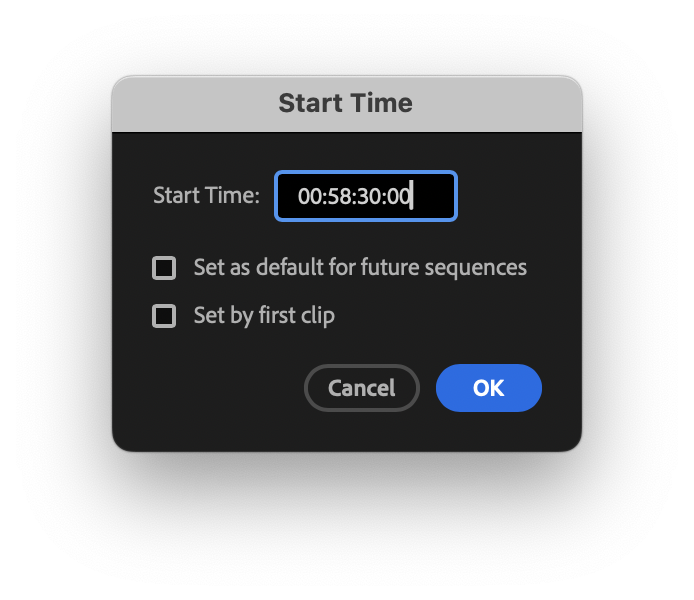This screenshot has width=694, height=600.
Task: Click the frames '00' ending the timecode
Action: click(x=398, y=196)
